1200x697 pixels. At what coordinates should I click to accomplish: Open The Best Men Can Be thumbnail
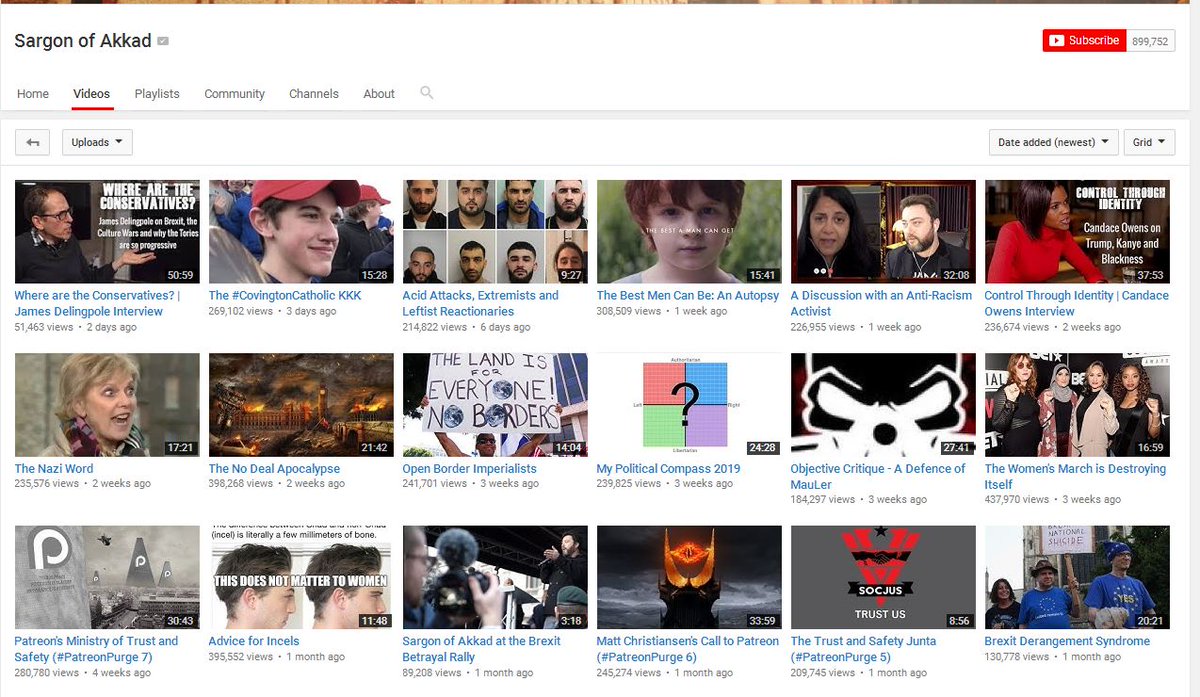[689, 232]
